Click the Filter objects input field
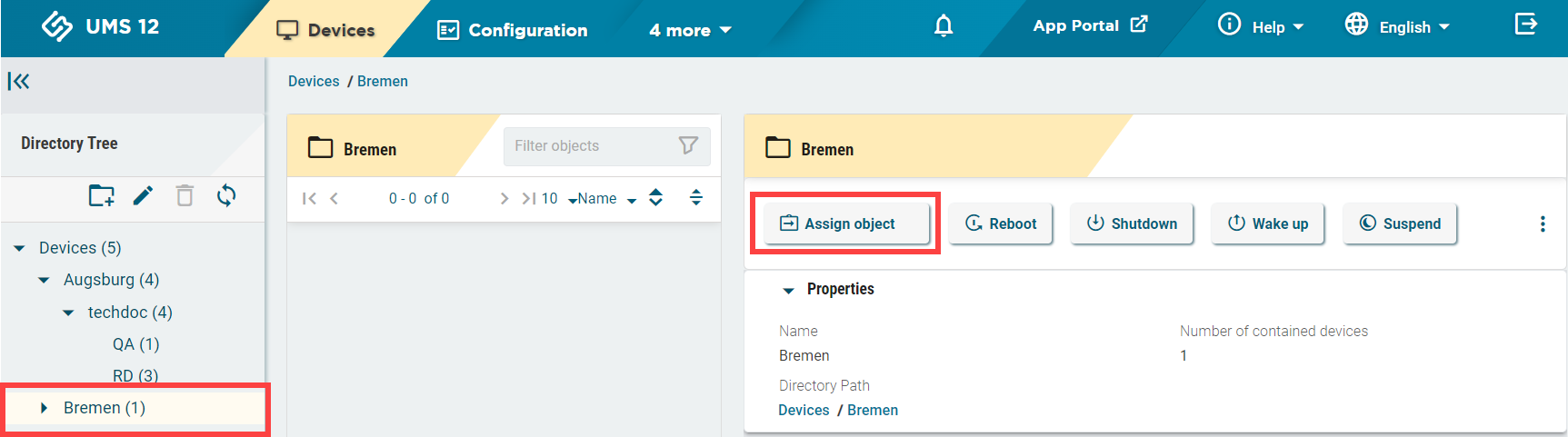The width and height of the screenshot is (1568, 437). point(586,146)
